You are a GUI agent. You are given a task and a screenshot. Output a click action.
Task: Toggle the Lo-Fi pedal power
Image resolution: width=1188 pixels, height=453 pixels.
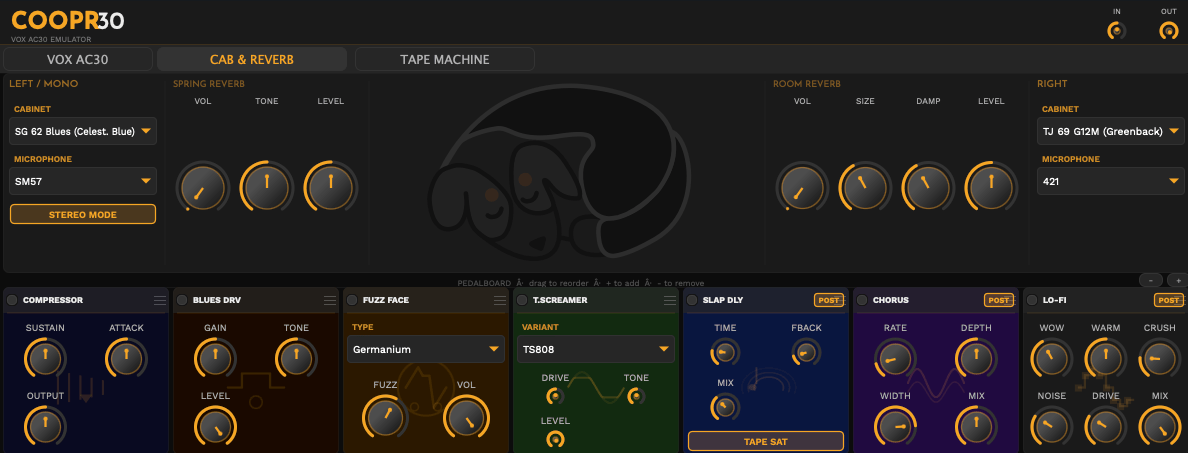(x=1030, y=301)
